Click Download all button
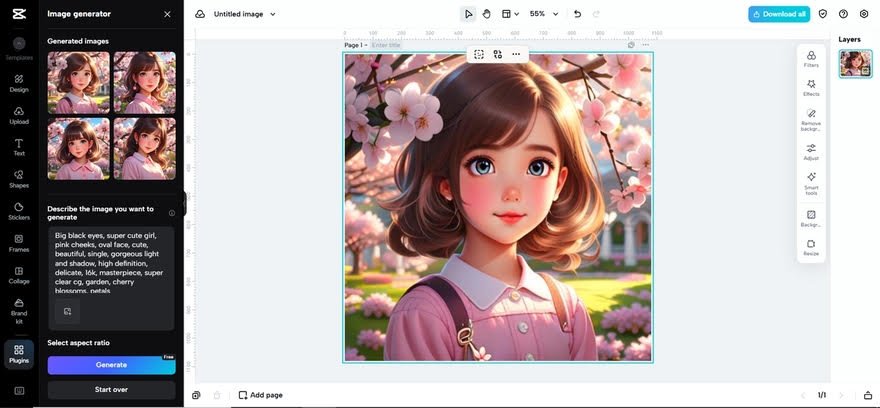Screen dimensions: 880x408 778,14
